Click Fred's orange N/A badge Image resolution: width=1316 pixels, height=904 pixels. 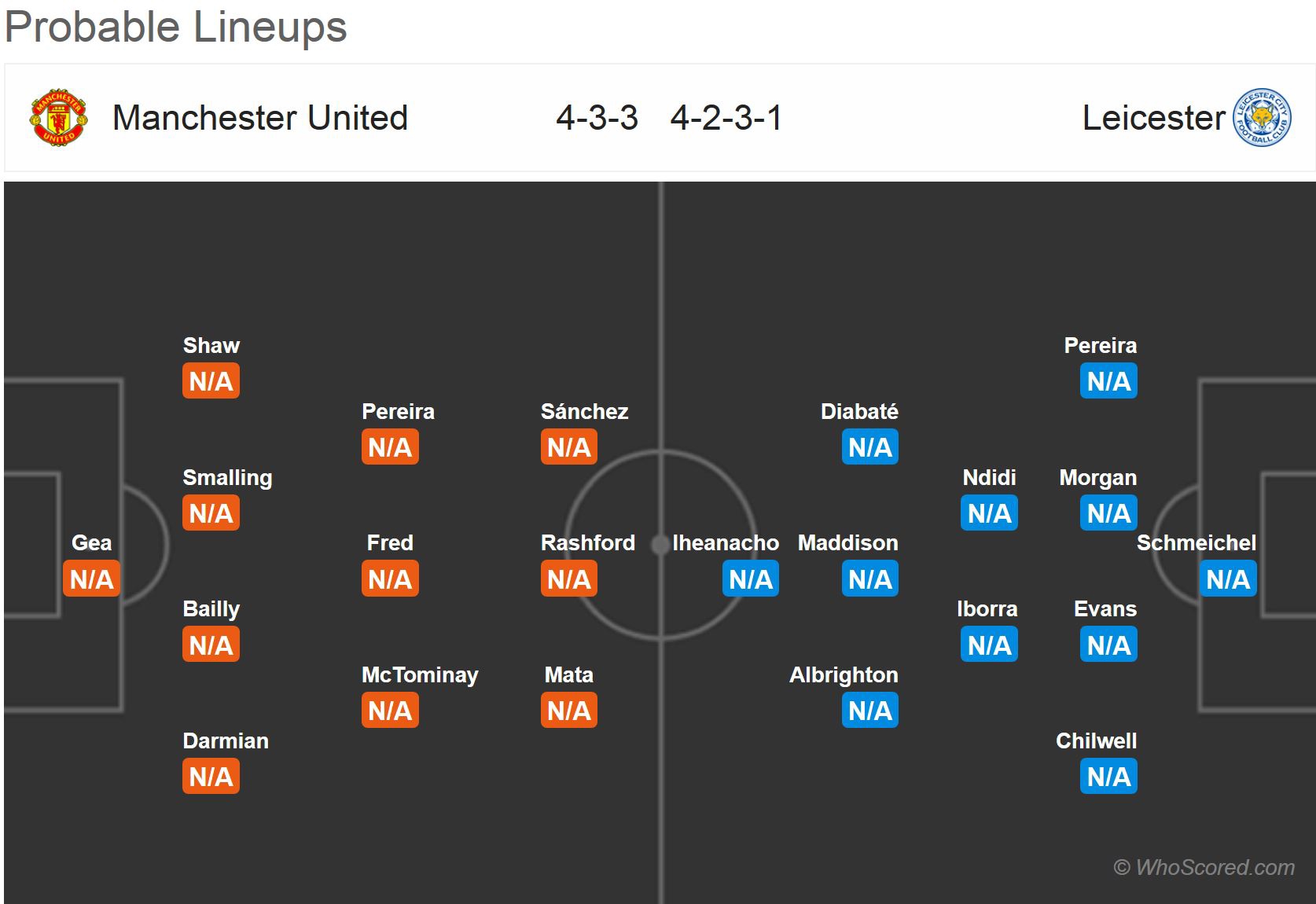(x=390, y=579)
